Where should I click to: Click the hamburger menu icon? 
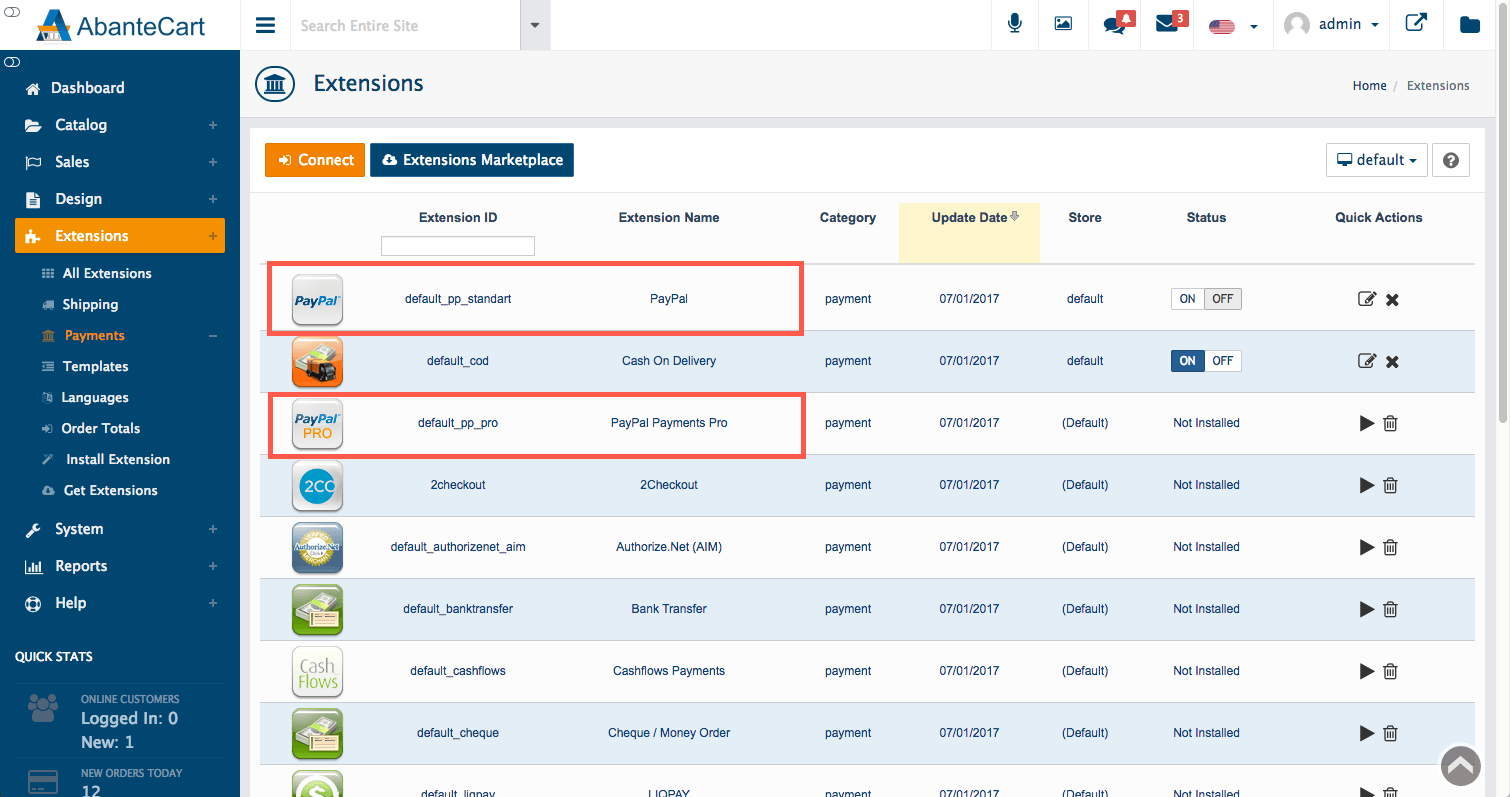click(265, 25)
